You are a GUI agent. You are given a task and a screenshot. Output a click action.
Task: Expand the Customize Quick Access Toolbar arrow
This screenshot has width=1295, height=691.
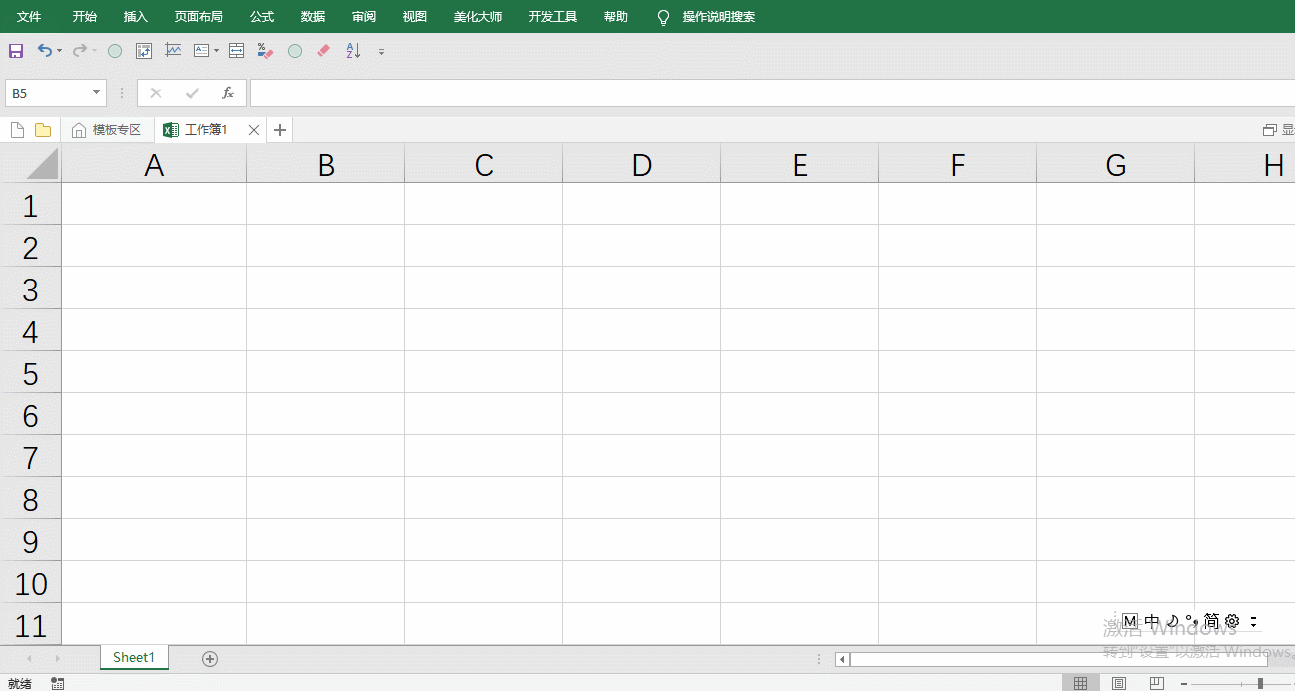click(381, 52)
